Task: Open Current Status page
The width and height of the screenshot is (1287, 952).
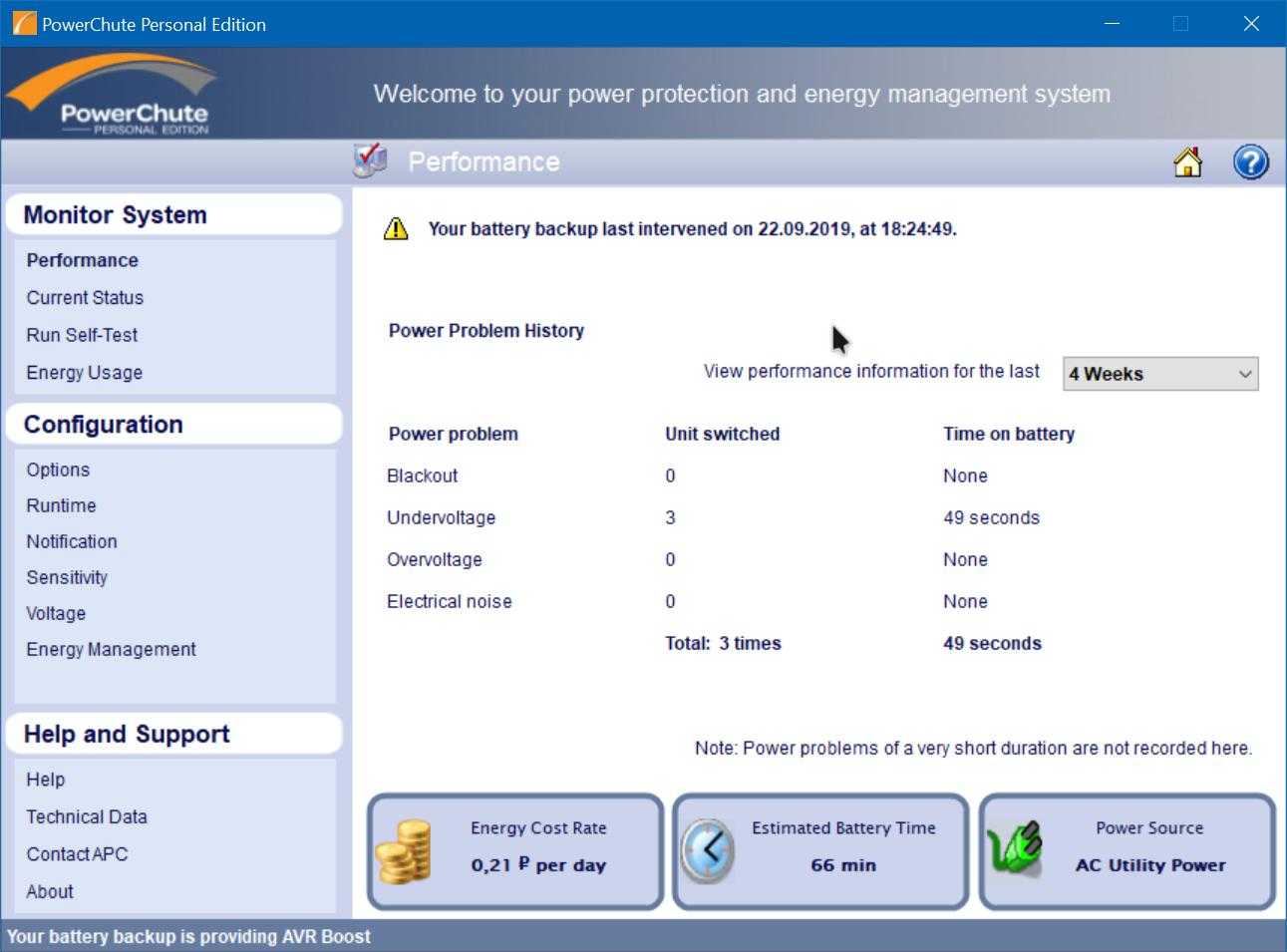Action: click(85, 298)
